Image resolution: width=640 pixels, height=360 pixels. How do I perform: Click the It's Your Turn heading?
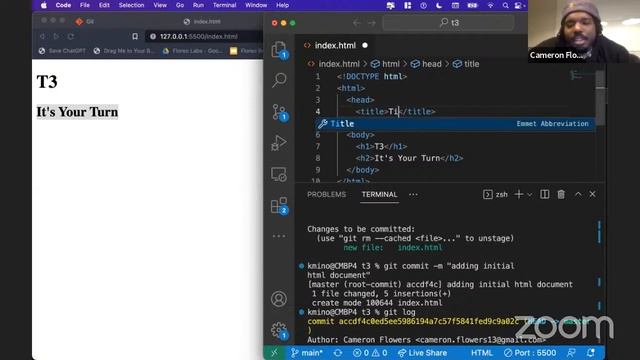click(x=77, y=112)
